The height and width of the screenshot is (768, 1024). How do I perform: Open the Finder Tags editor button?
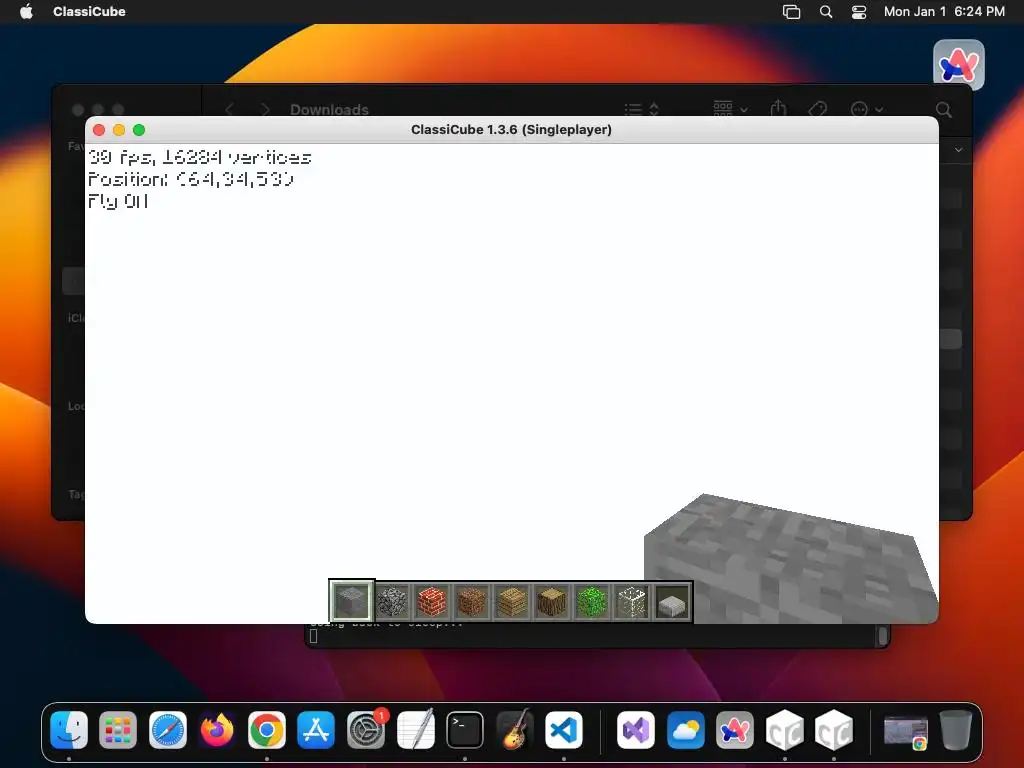pyautogui.click(x=817, y=109)
